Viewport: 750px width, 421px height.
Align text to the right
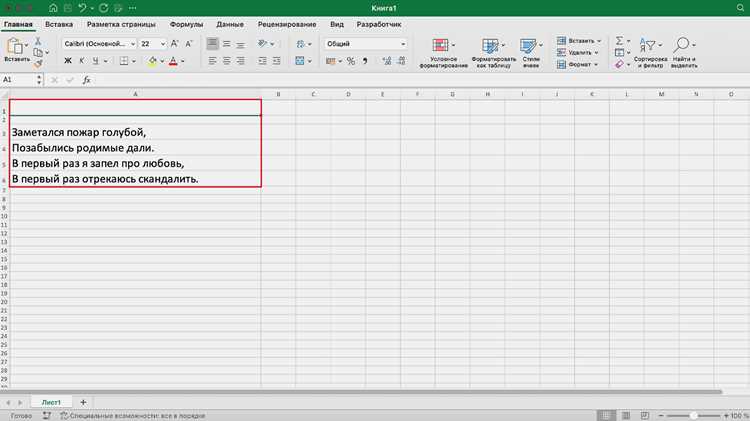(x=240, y=61)
